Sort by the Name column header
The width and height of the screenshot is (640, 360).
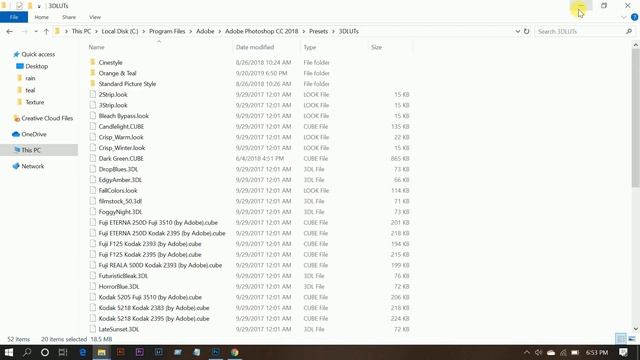point(159,47)
